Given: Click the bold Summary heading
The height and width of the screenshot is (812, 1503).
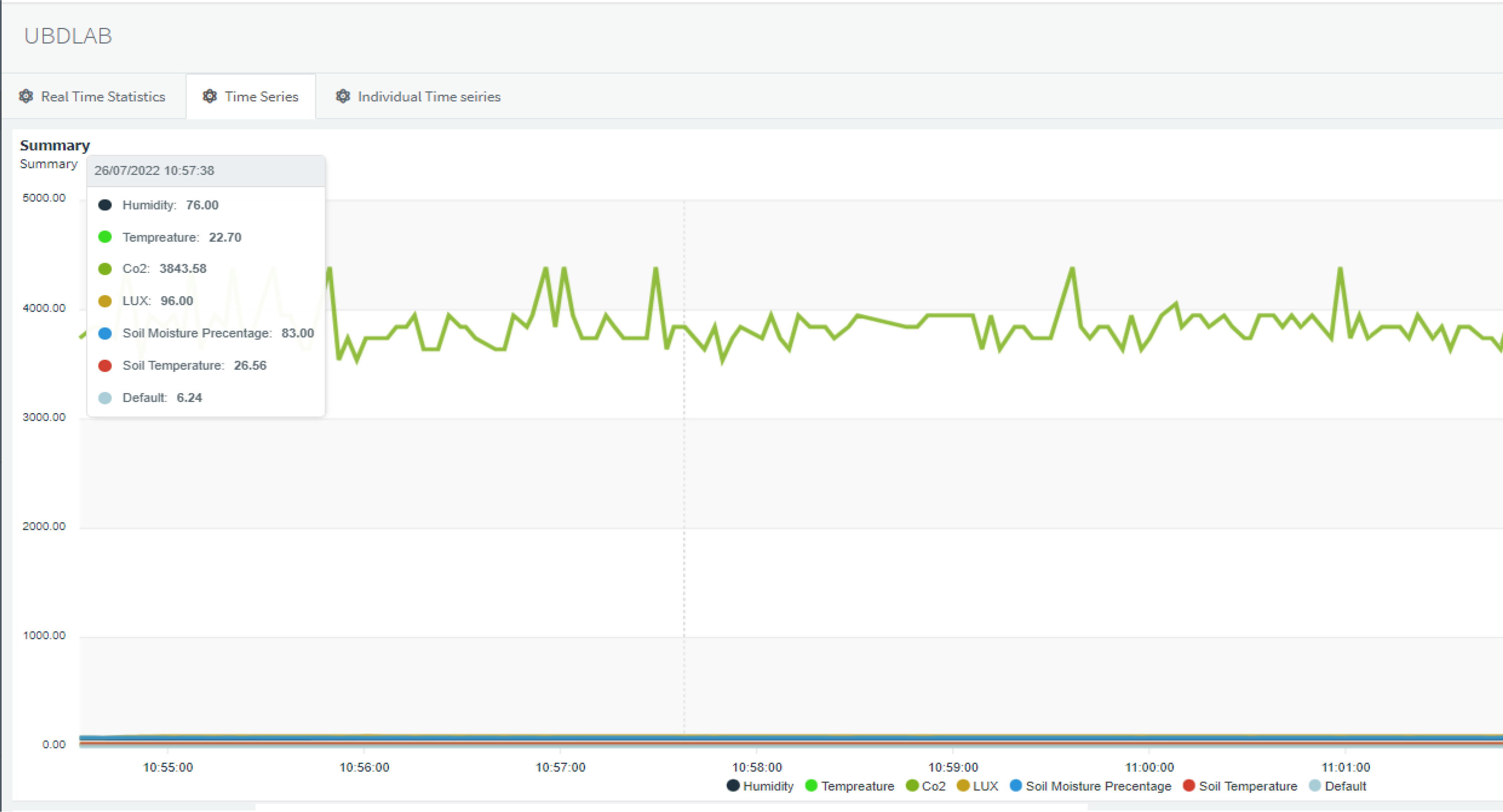Looking at the screenshot, I should pyautogui.click(x=55, y=145).
